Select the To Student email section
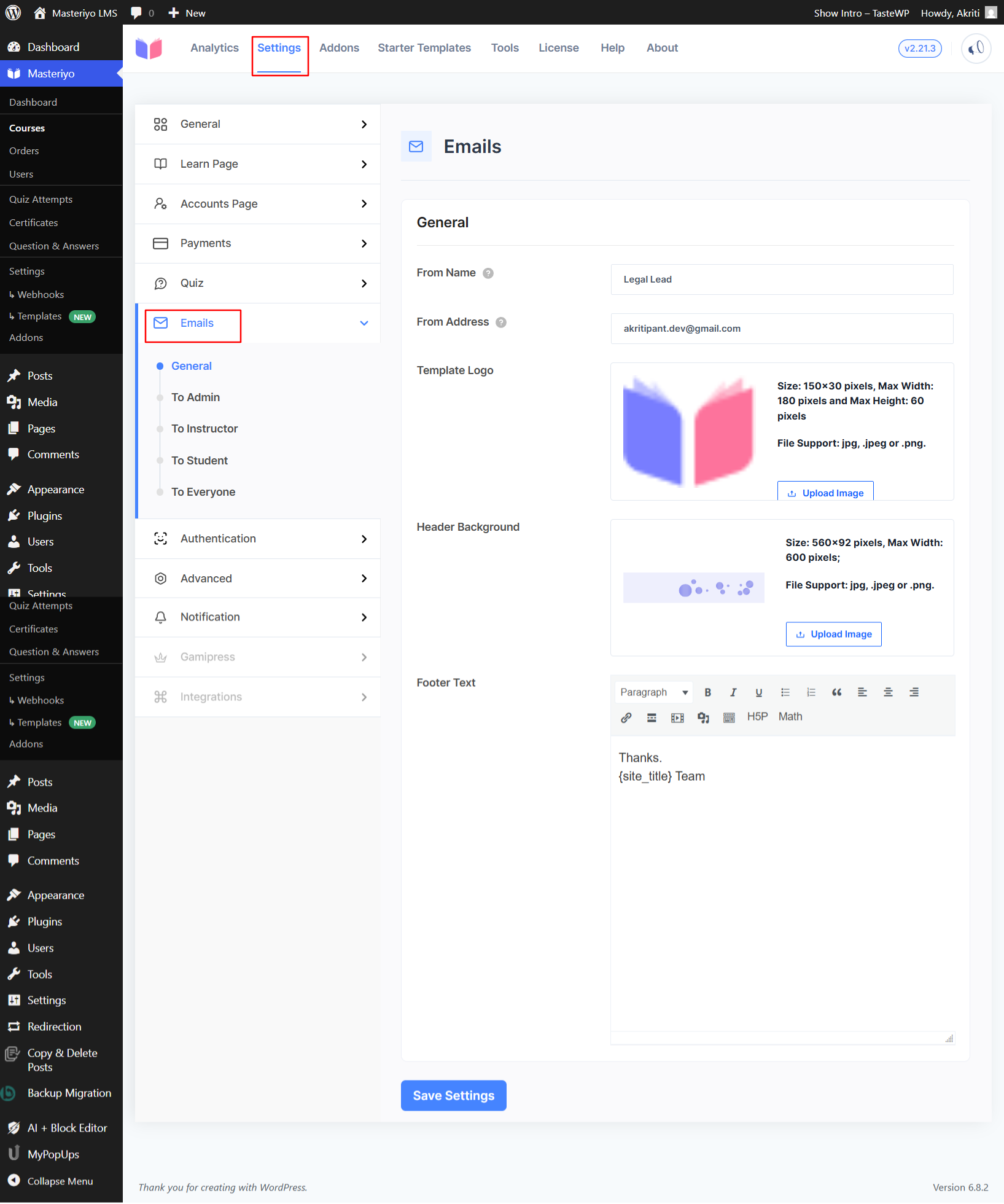Image resolution: width=1004 pixels, height=1204 pixels. [x=200, y=460]
